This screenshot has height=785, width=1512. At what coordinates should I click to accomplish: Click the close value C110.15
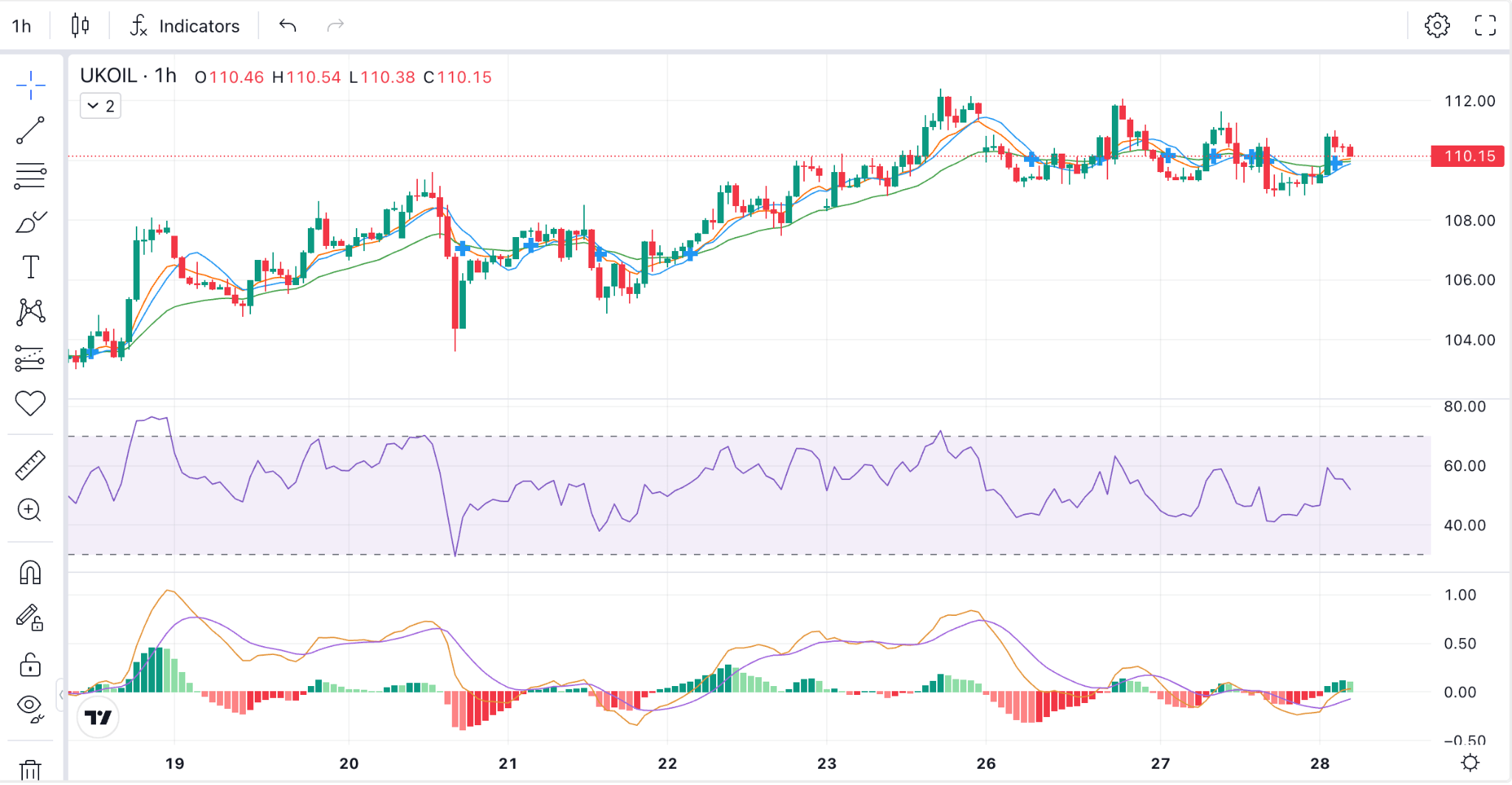pyautogui.click(x=458, y=77)
